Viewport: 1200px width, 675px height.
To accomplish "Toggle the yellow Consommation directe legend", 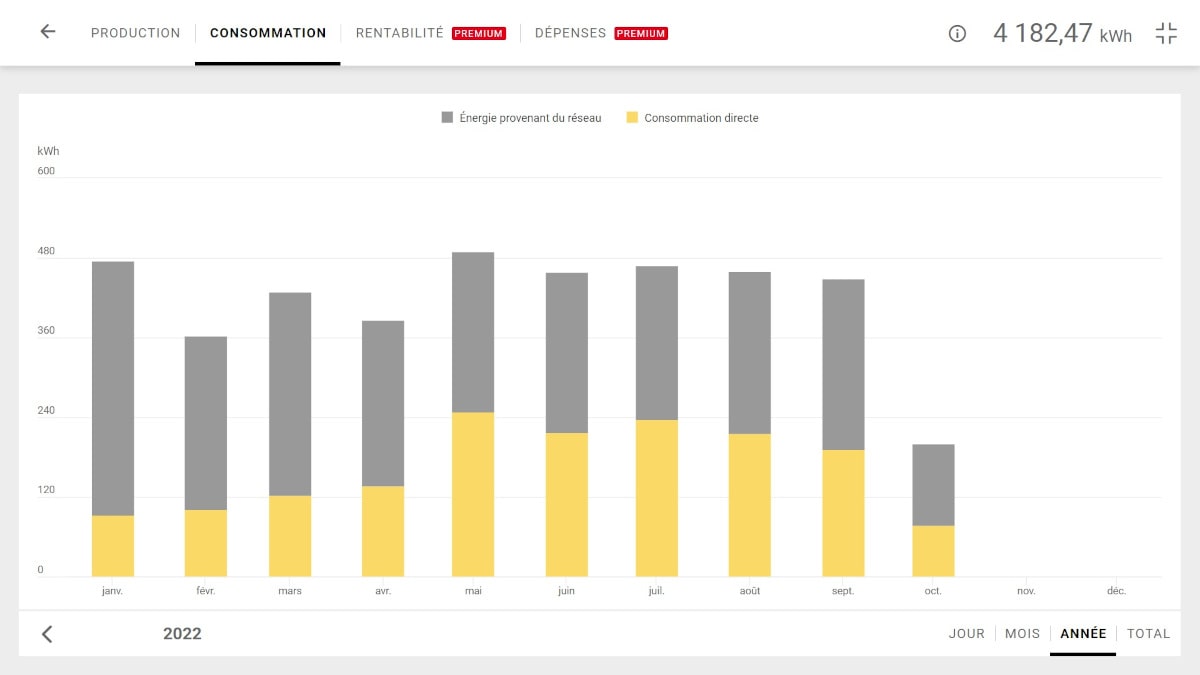I will point(692,118).
